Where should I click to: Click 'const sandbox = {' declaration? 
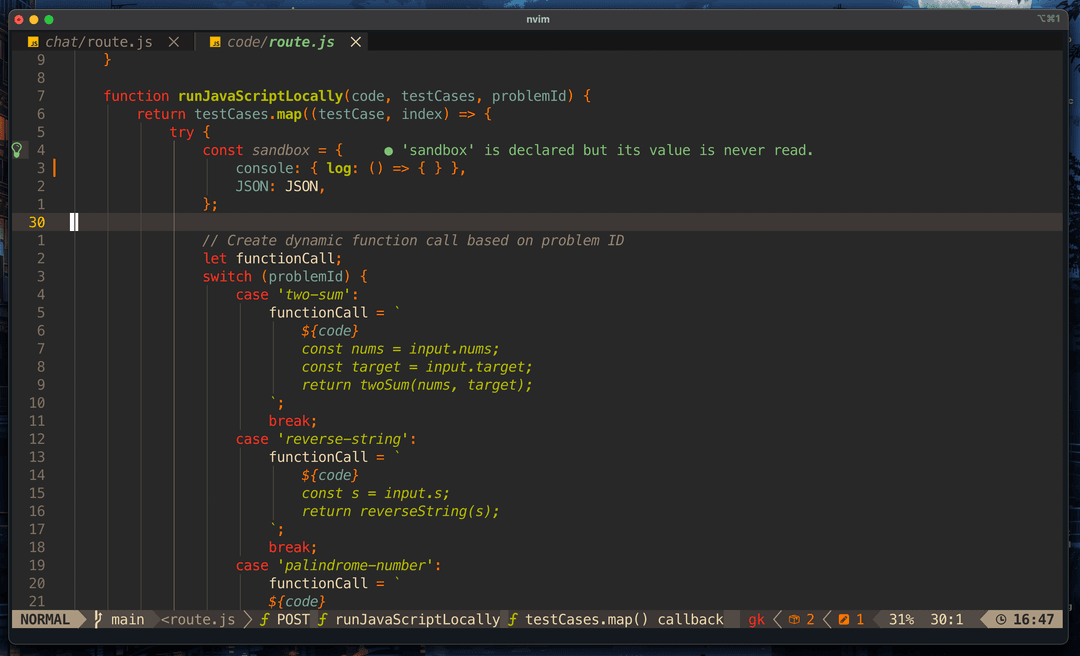tap(272, 150)
